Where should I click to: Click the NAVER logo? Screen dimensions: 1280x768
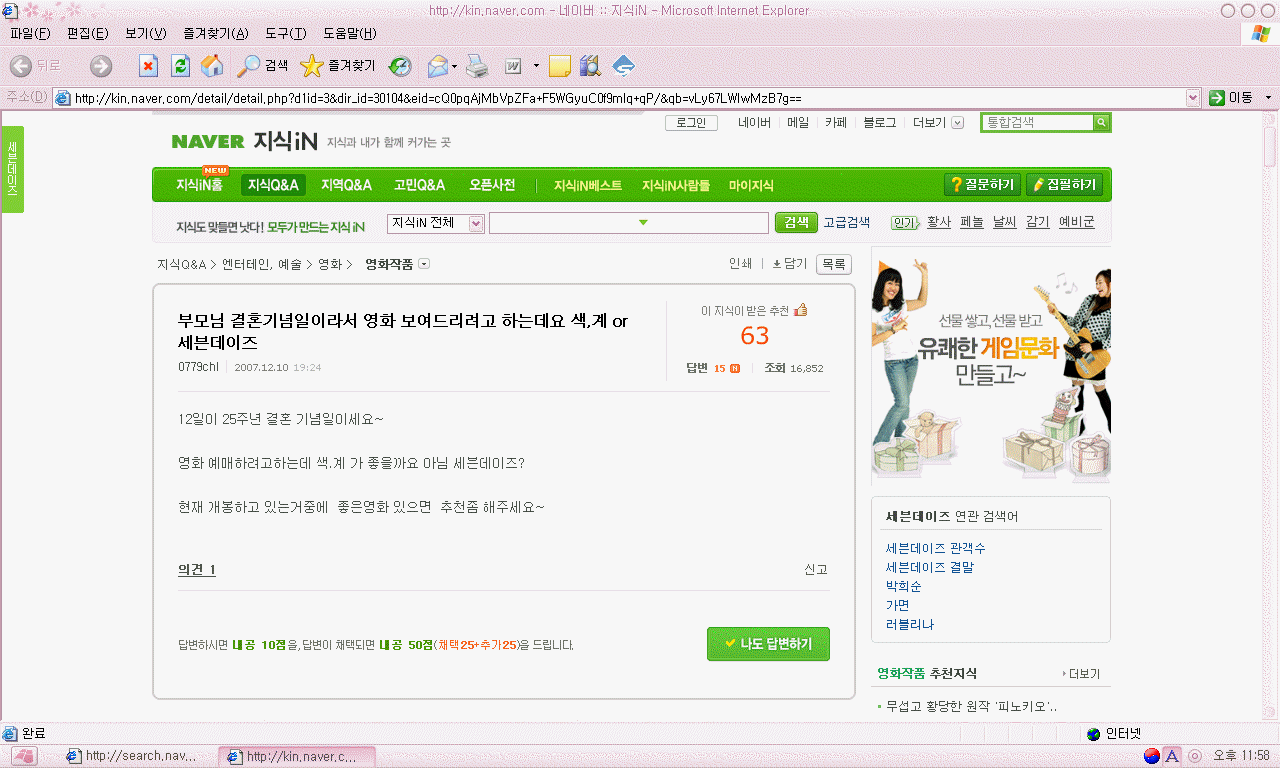click(207, 141)
